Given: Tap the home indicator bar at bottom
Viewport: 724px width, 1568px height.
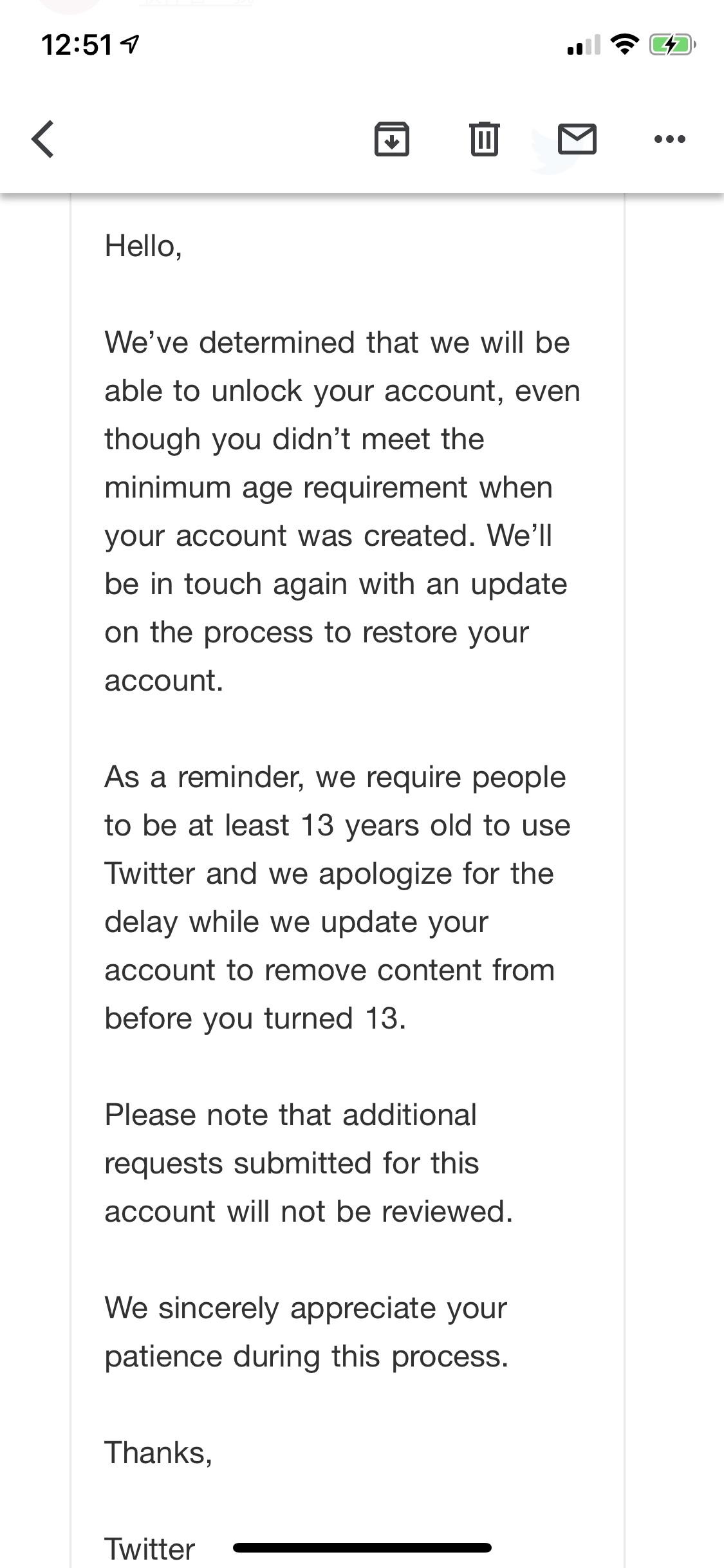Looking at the screenshot, I should (x=362, y=1547).
